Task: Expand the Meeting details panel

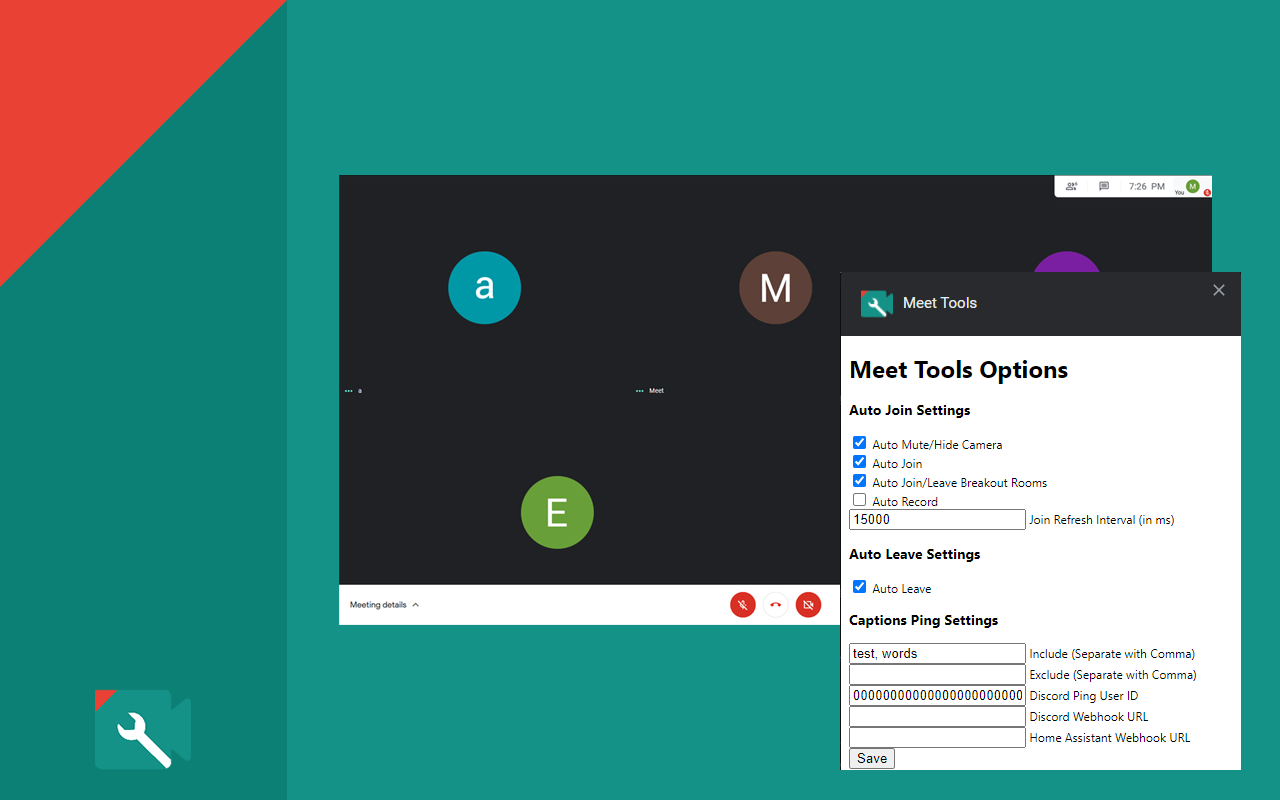Action: pos(383,604)
